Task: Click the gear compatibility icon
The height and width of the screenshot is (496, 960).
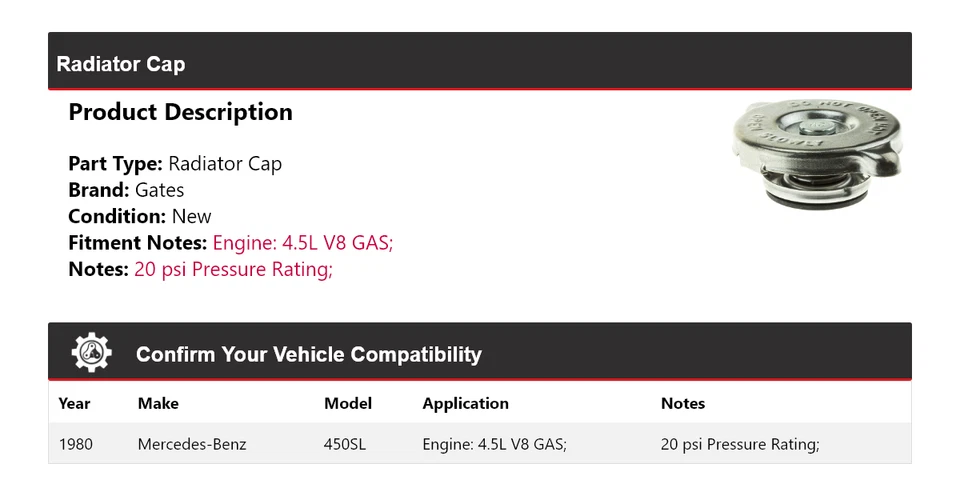Action: point(92,353)
